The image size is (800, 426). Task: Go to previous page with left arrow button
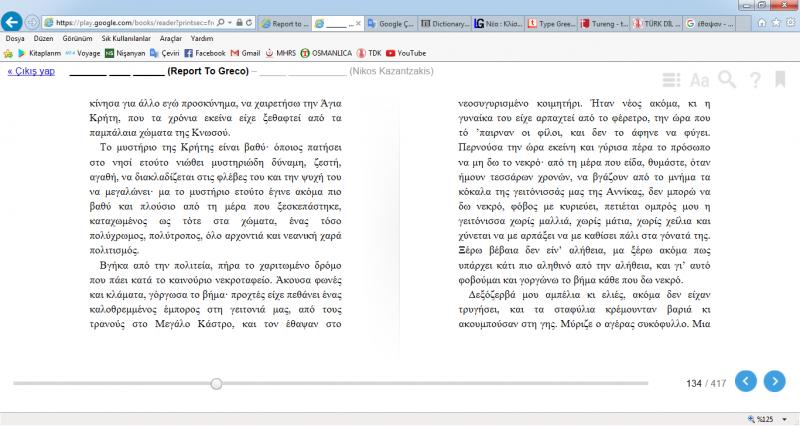tap(745, 381)
